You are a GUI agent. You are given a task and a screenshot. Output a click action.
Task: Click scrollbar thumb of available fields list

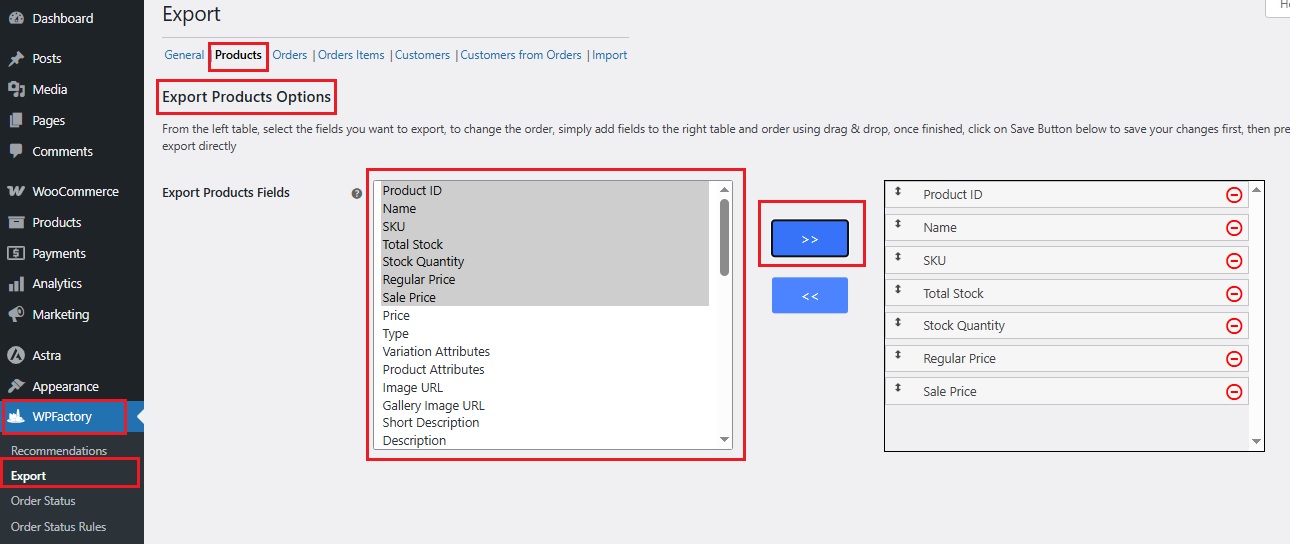click(724, 237)
